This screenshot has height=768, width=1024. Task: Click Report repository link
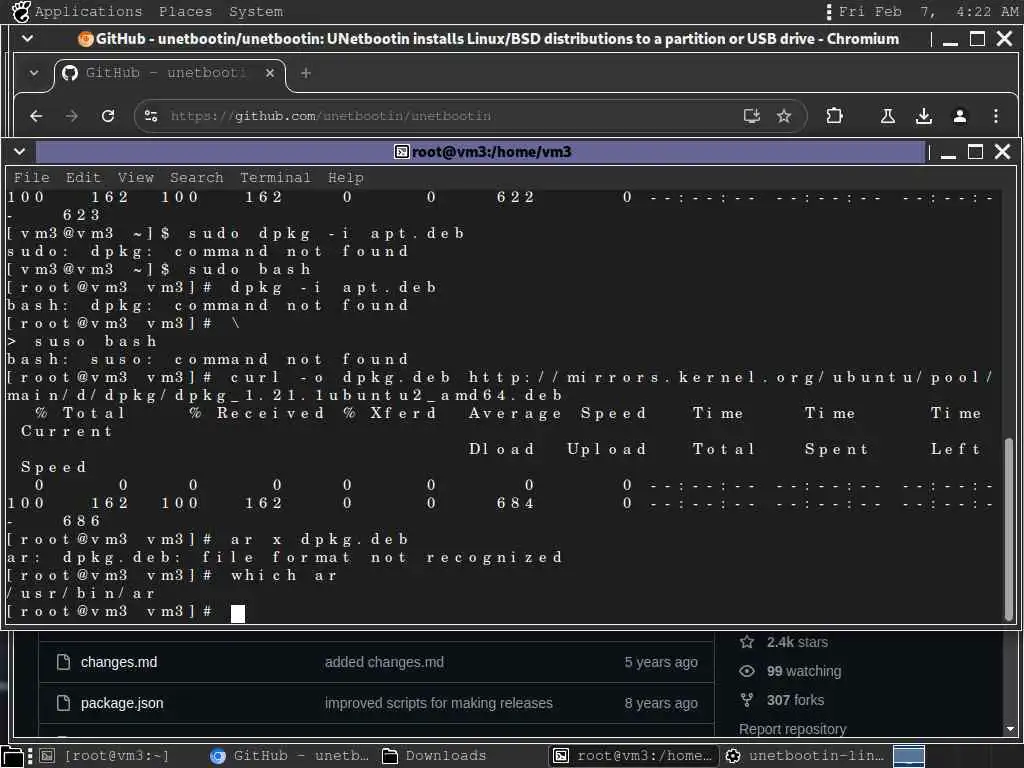pos(792,729)
